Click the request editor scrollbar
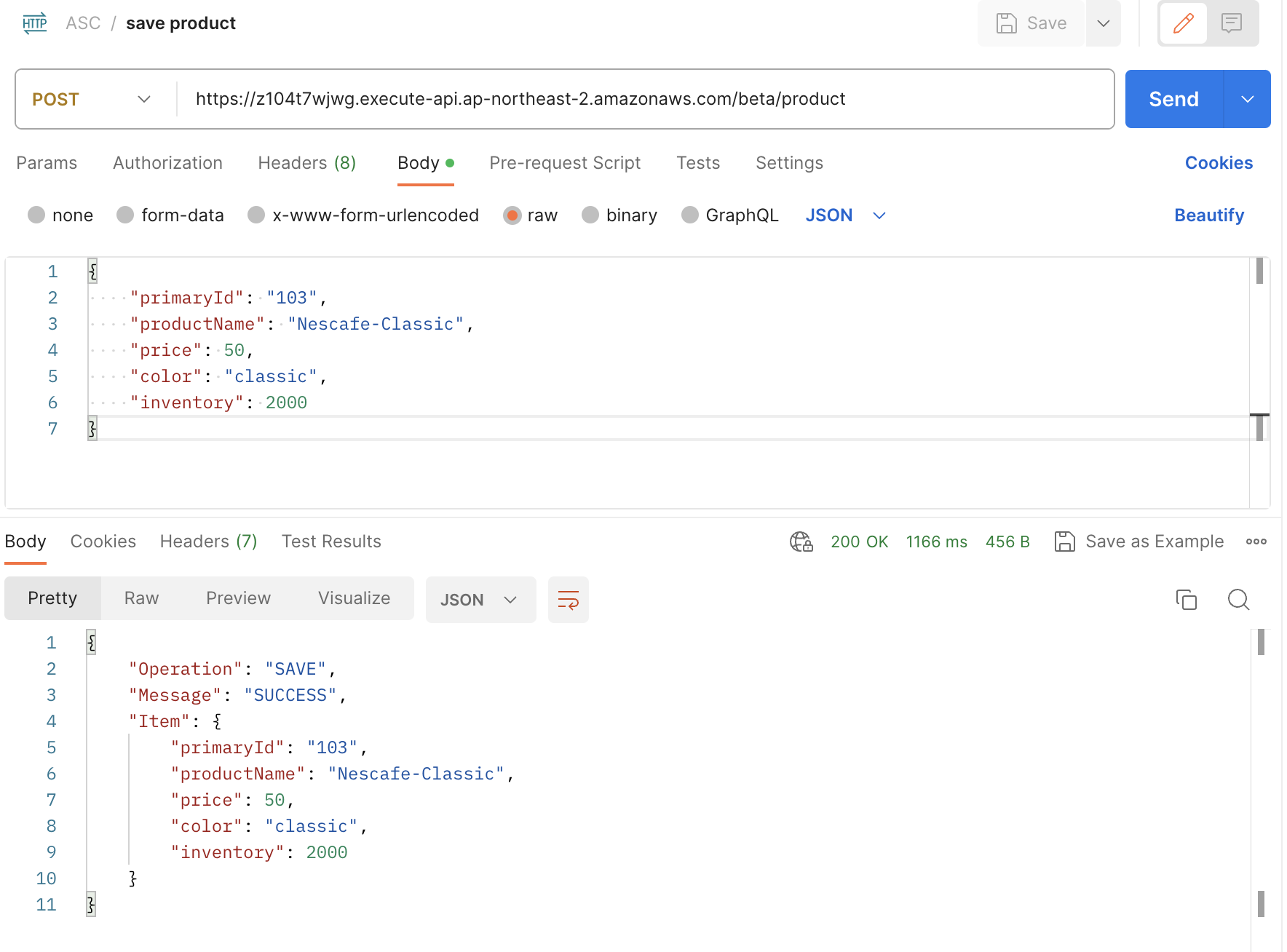The height and width of the screenshot is (952, 1287). [1259, 382]
